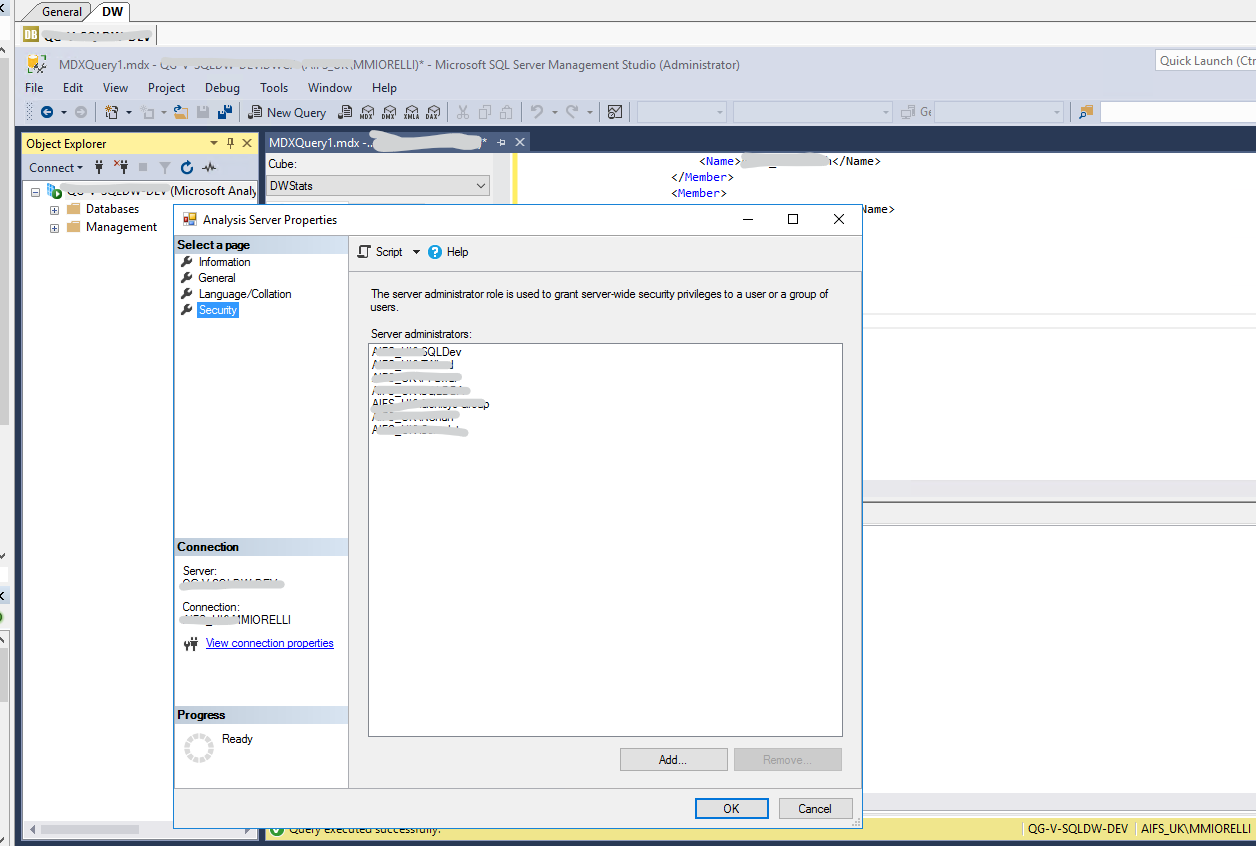Click the Stop icon in Object Explorer
The height and width of the screenshot is (846, 1256).
(143, 167)
